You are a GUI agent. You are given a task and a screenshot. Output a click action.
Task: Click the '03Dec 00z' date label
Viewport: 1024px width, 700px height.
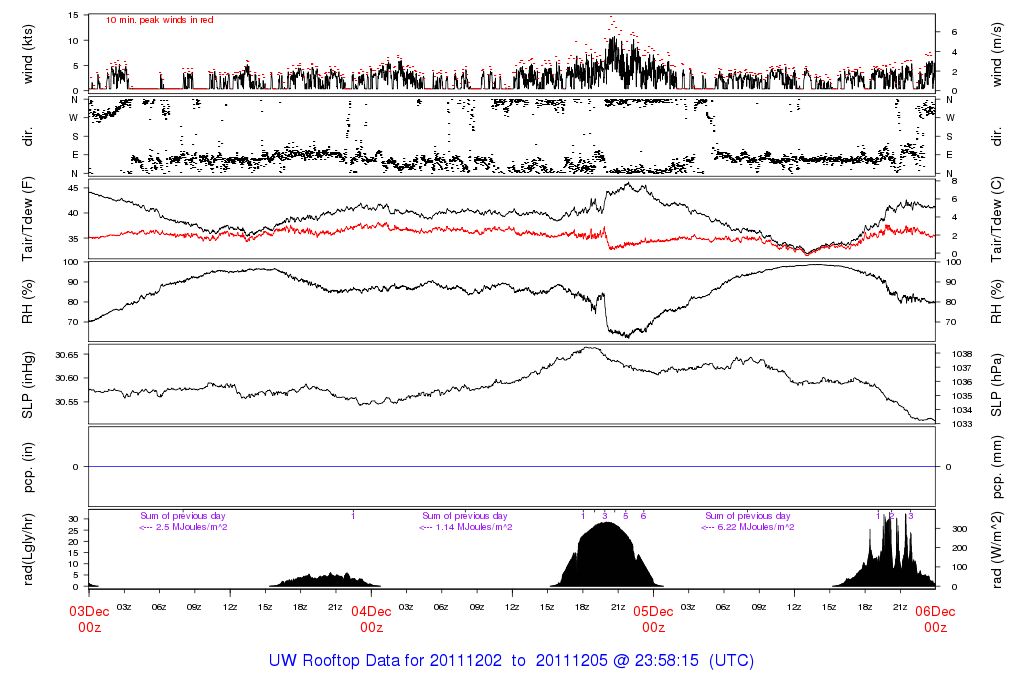(89, 619)
